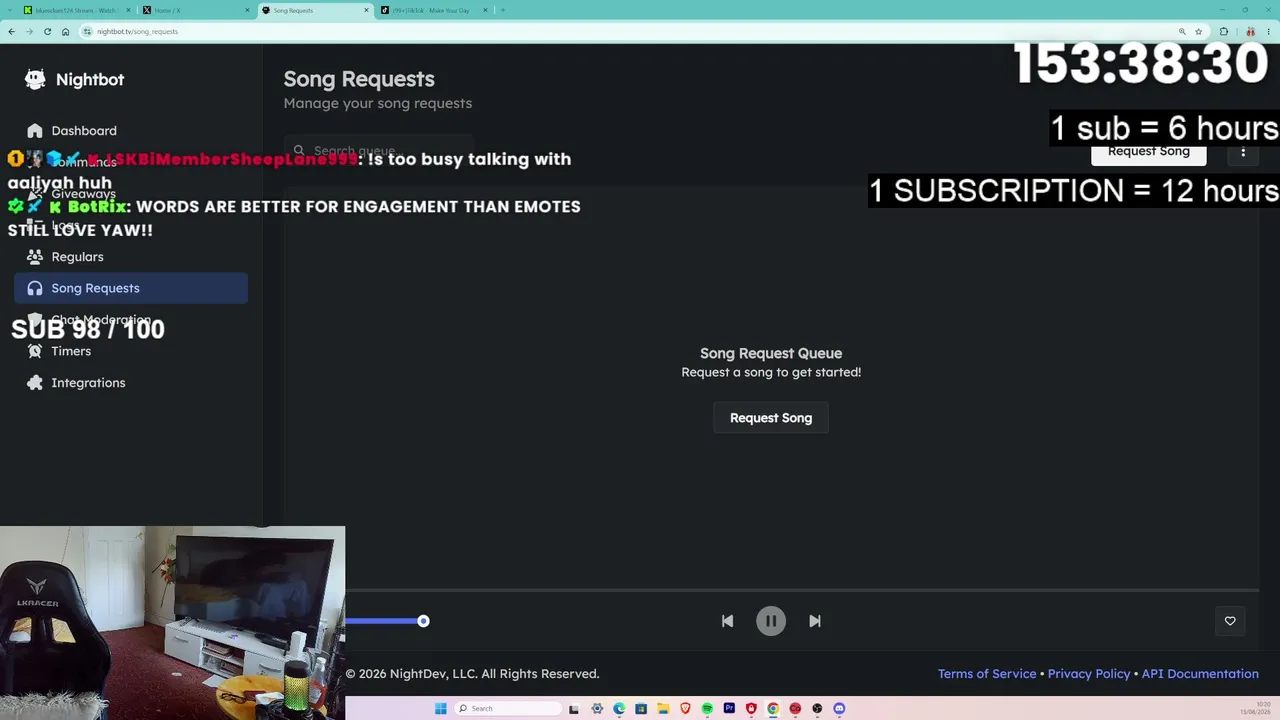Viewport: 1280px width, 720px height.
Task: Open the tab search dropdown
Action: click(9, 10)
